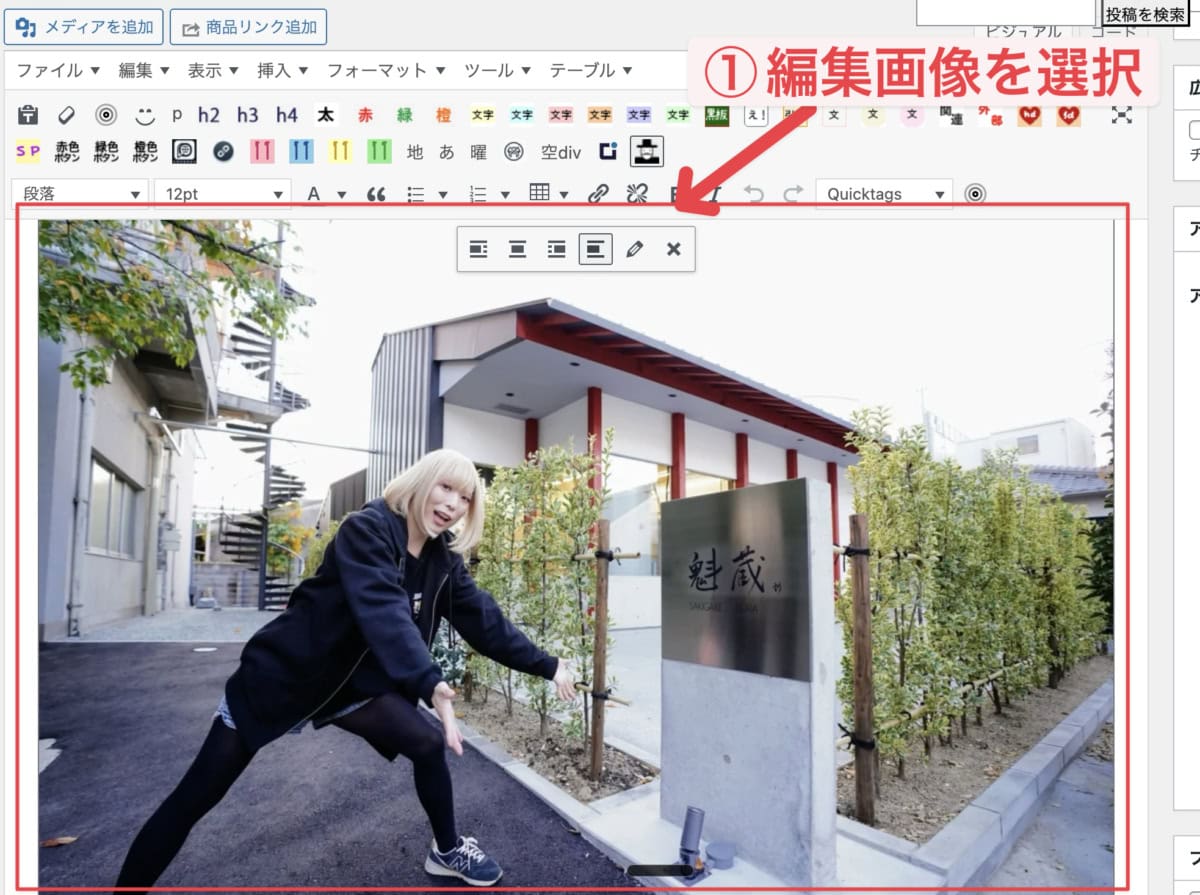Open the 12pt font size dropdown
1200x895 pixels.
pos(222,194)
